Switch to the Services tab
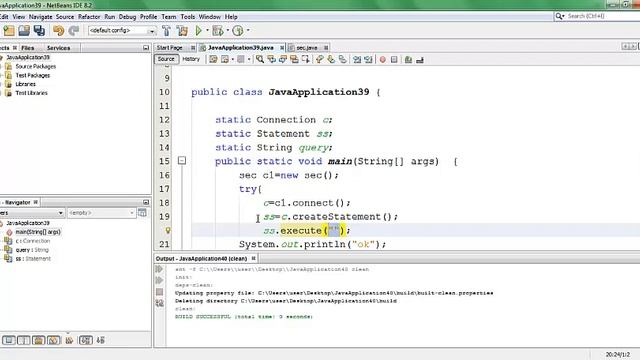The width and height of the screenshot is (640, 360). [x=58, y=48]
